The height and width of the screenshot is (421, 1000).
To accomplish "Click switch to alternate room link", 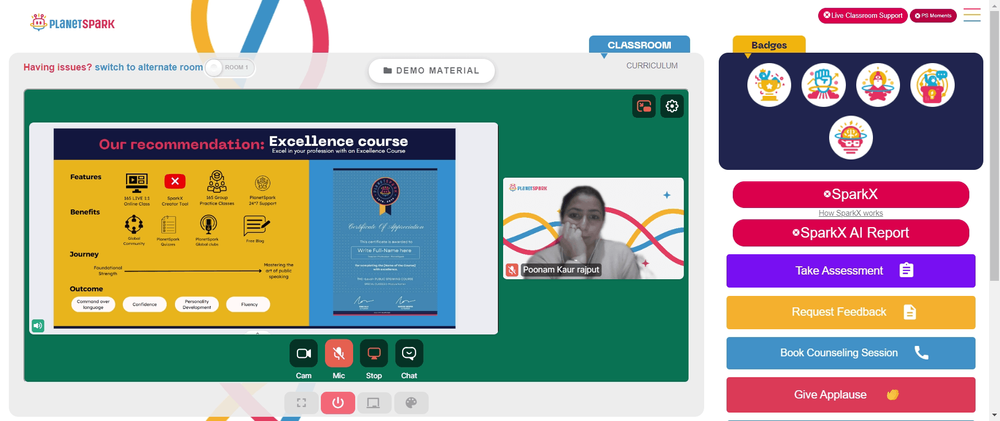I will pyautogui.click(x=149, y=67).
